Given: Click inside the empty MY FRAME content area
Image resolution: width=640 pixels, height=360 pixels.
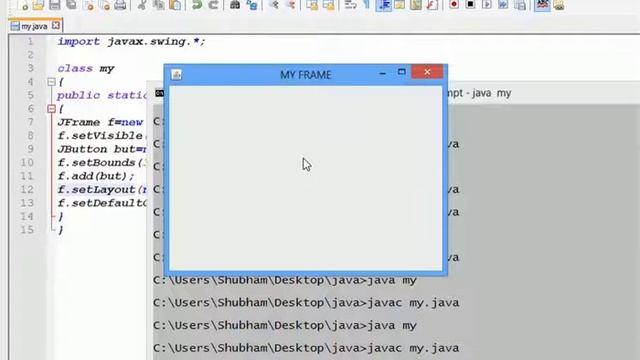Looking at the screenshot, I should 306,178.
